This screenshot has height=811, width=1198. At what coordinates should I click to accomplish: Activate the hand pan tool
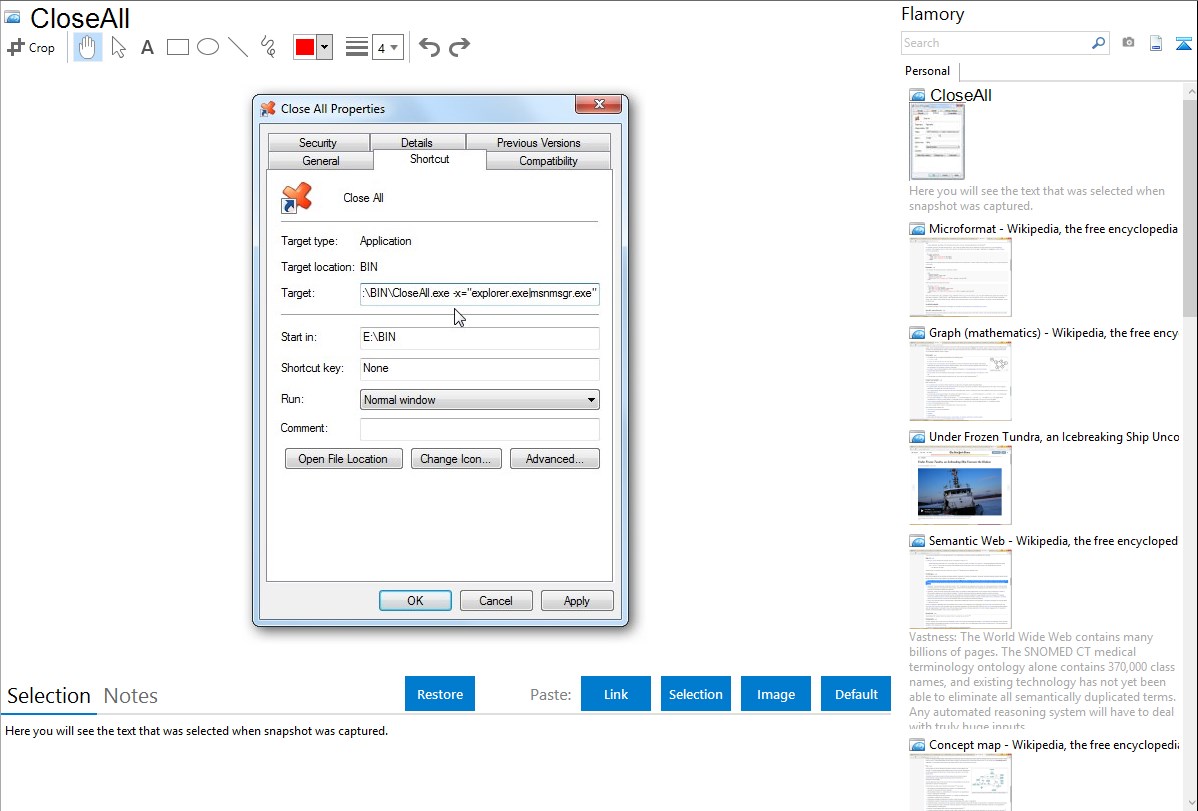pyautogui.click(x=87, y=47)
